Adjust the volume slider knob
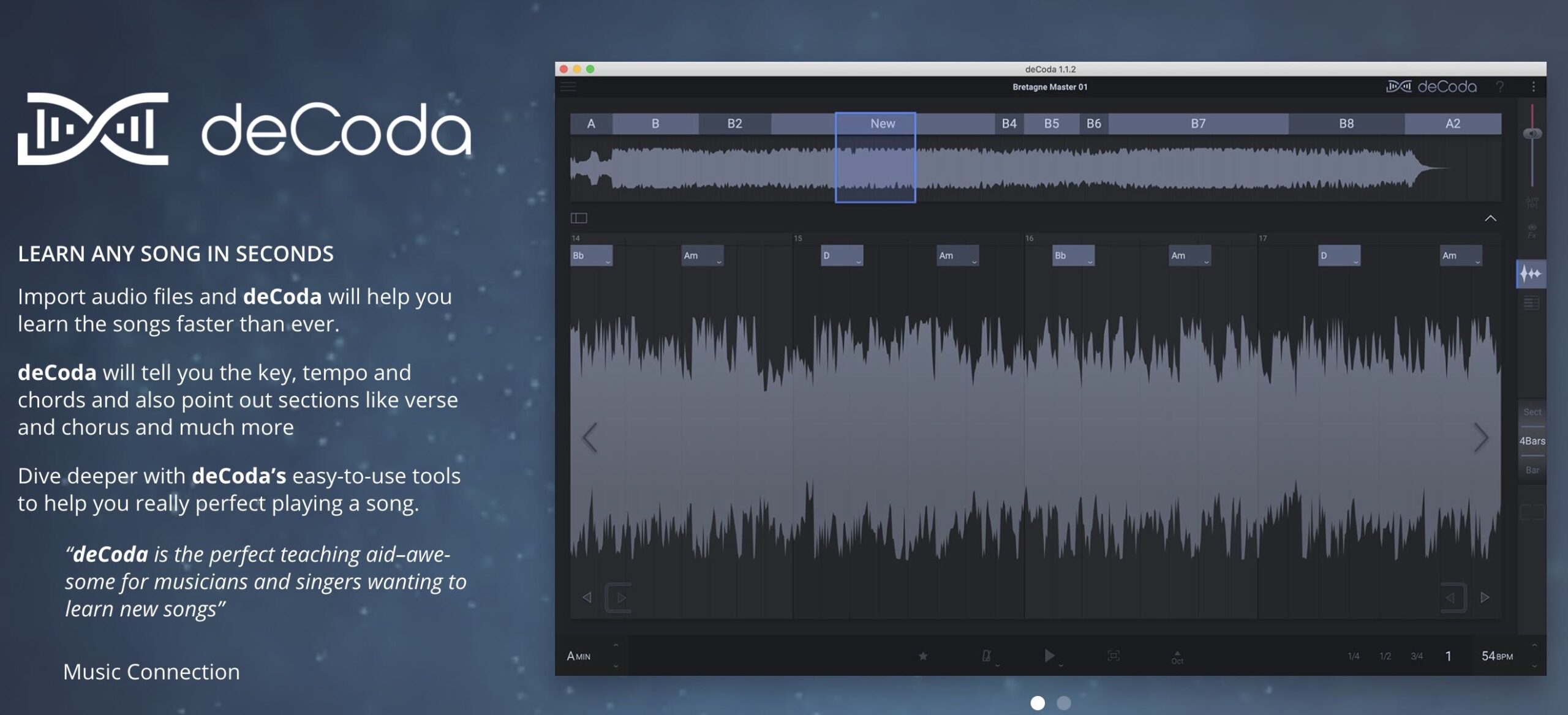The width and height of the screenshot is (1568, 715). (x=1532, y=133)
